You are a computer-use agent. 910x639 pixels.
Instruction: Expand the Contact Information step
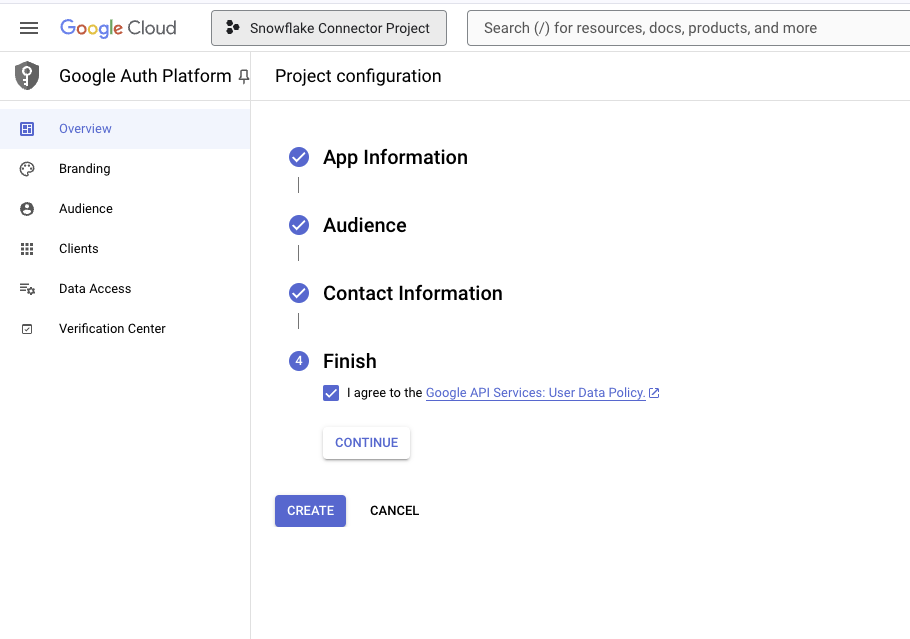click(412, 293)
